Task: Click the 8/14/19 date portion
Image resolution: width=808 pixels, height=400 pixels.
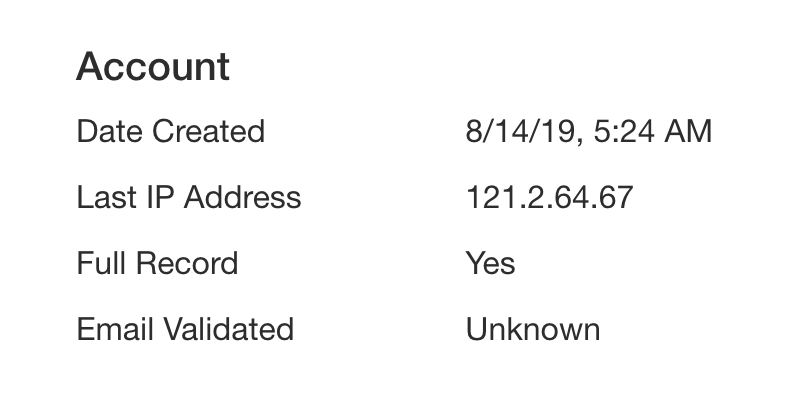Action: (x=520, y=131)
